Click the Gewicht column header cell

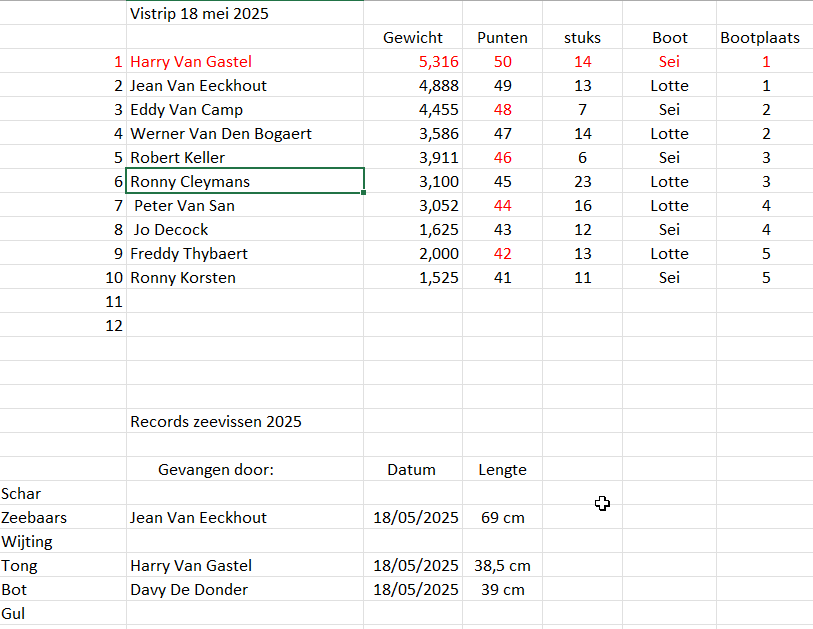click(x=413, y=37)
